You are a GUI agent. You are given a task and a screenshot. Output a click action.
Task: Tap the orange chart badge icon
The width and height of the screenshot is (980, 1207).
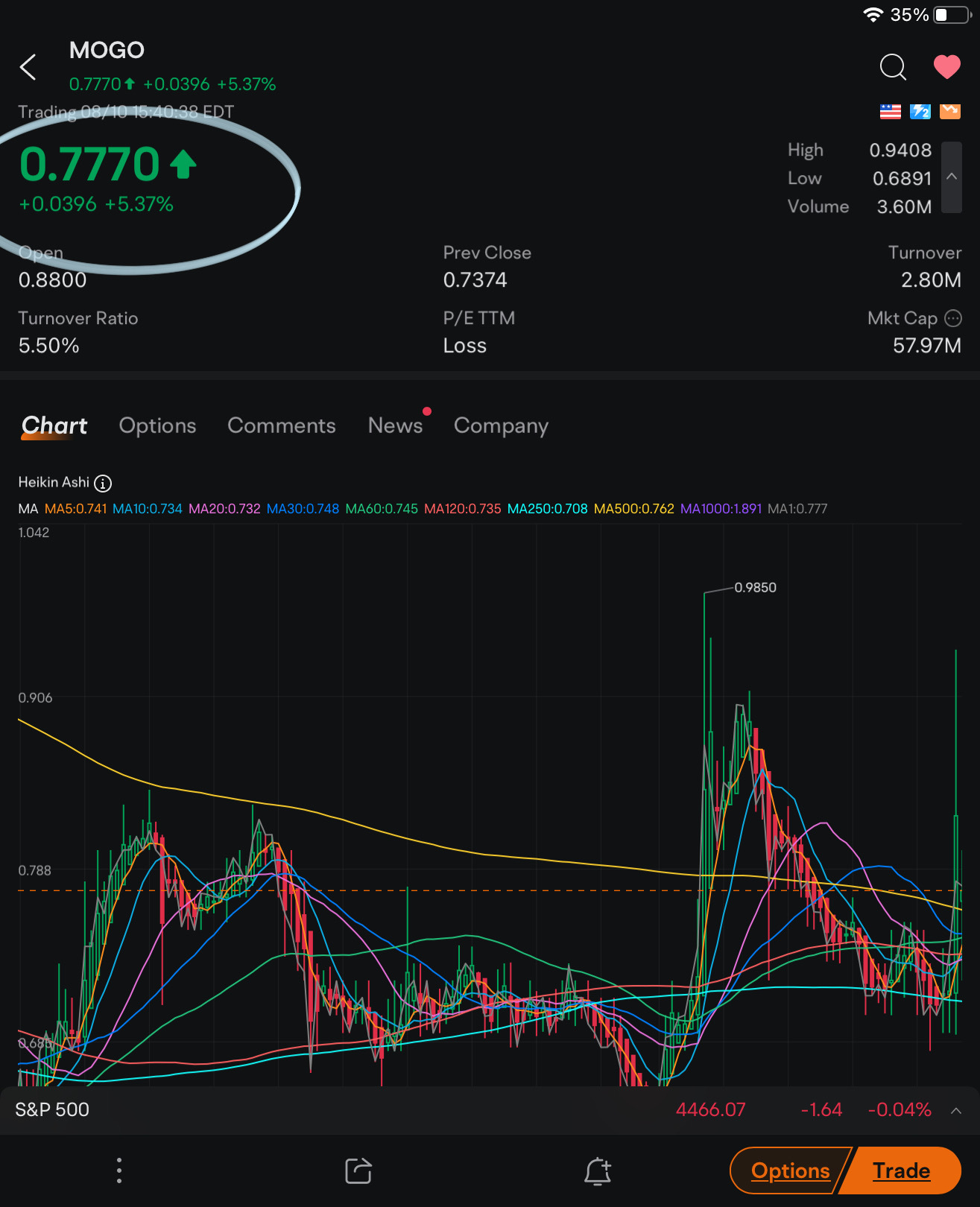coord(950,112)
